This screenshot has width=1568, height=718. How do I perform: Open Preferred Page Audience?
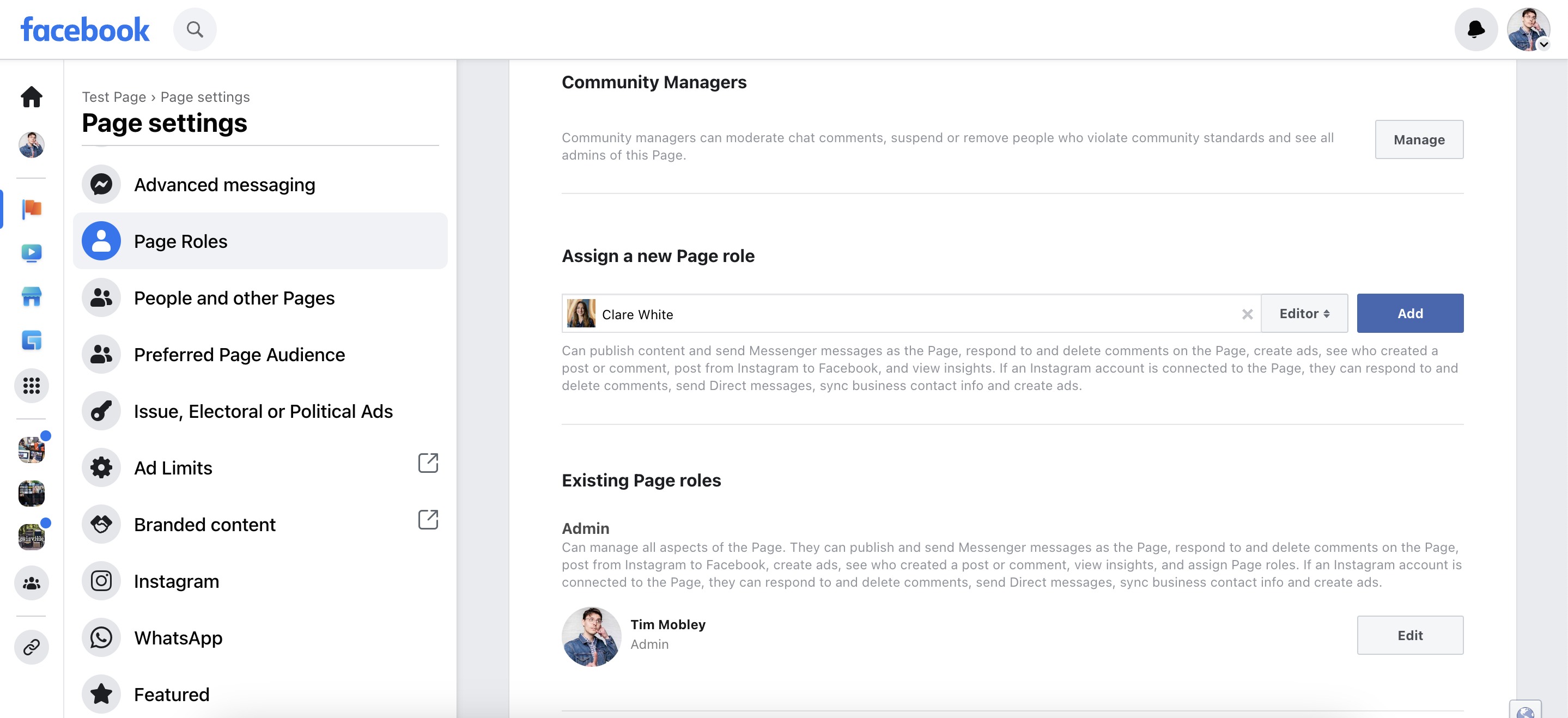pyautogui.click(x=260, y=354)
